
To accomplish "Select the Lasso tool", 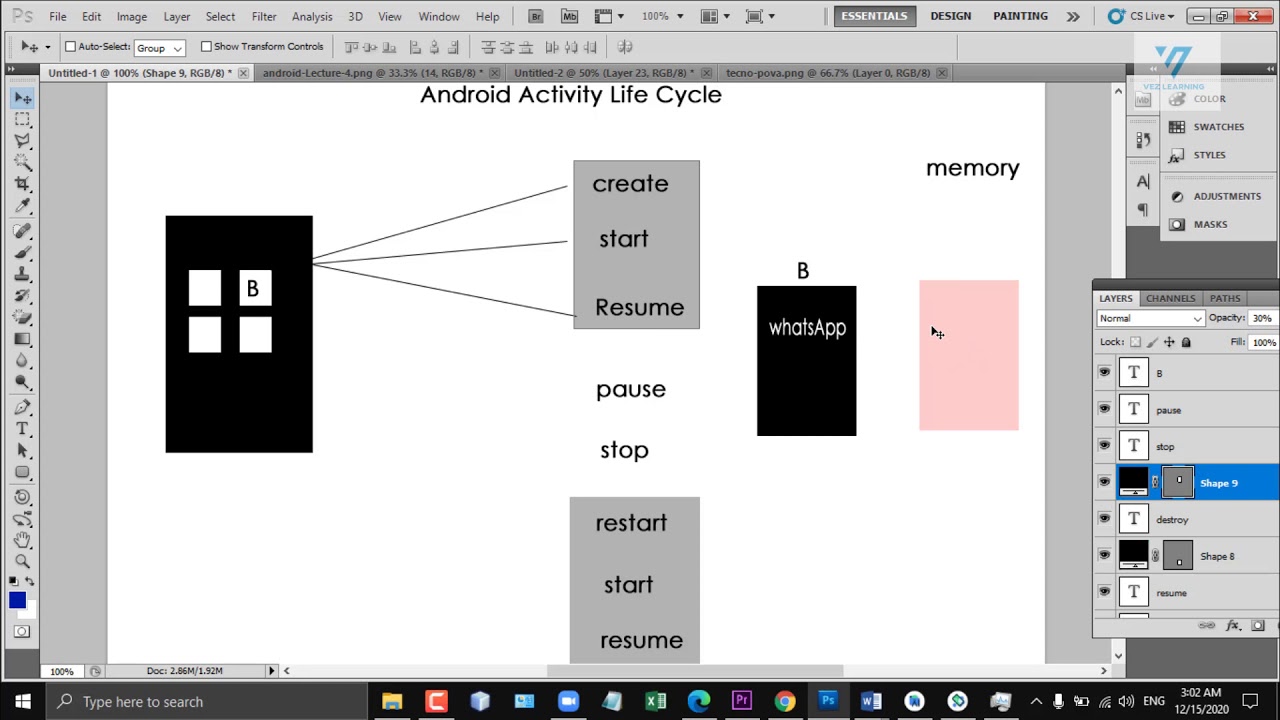I will pyautogui.click(x=22, y=141).
